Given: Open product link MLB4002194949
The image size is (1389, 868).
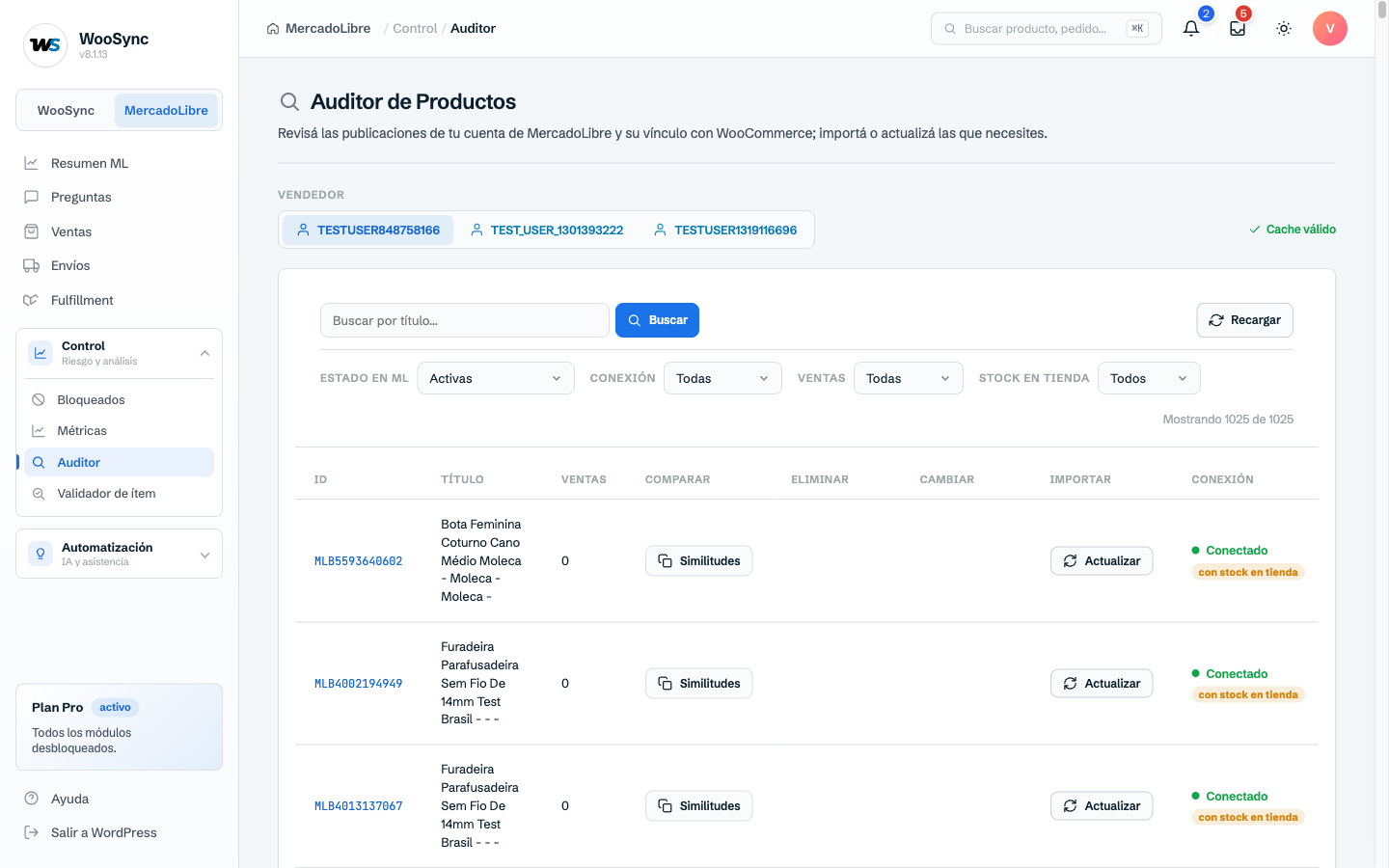Looking at the screenshot, I should (359, 684).
